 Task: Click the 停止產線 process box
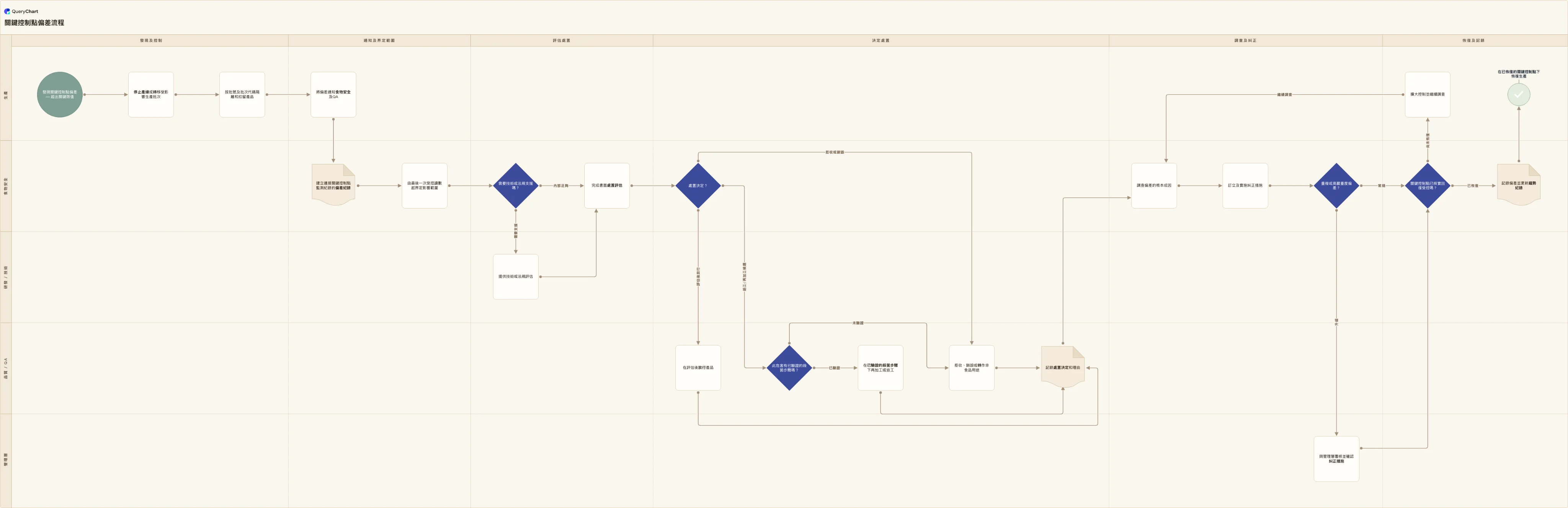pos(151,94)
